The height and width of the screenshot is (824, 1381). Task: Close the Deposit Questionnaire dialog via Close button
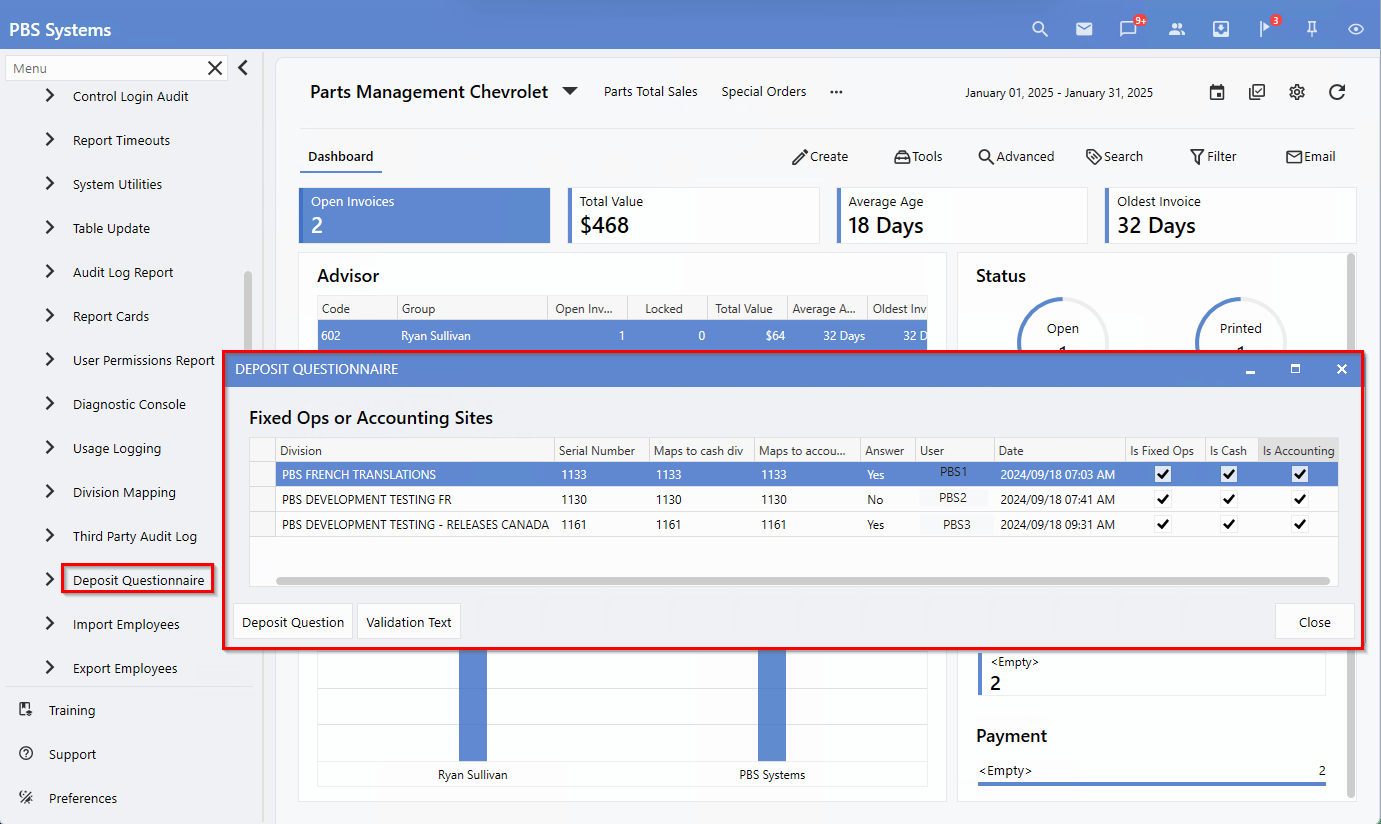pyautogui.click(x=1315, y=622)
